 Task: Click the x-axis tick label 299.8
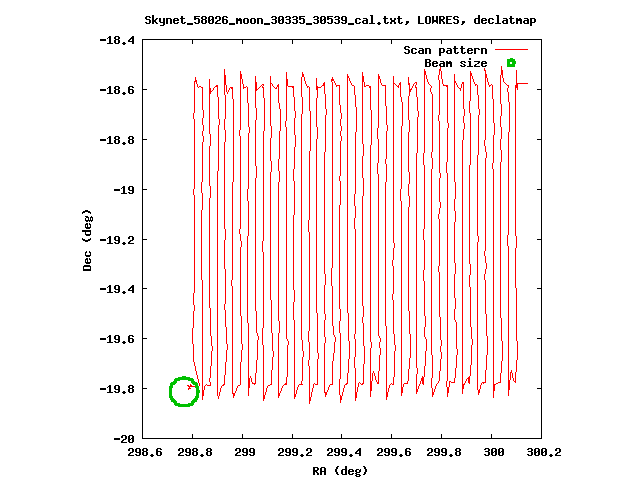coord(444,452)
